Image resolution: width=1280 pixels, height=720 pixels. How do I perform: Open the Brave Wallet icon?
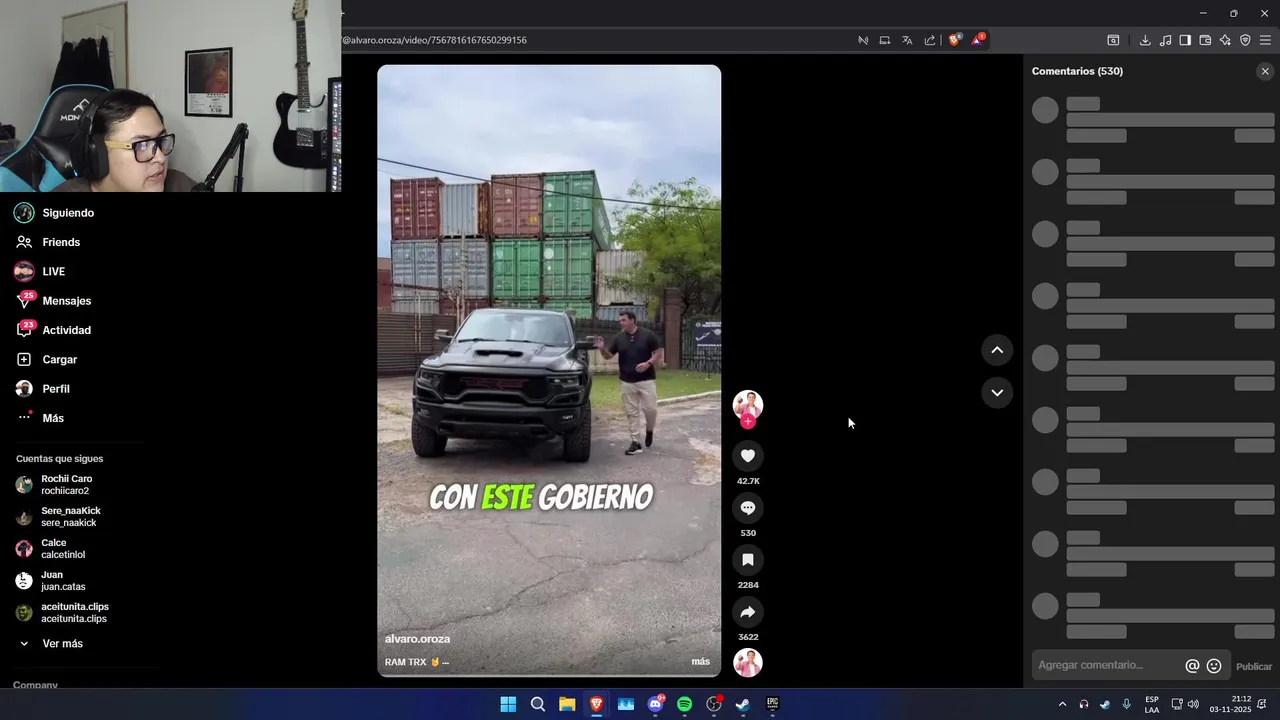[x=1205, y=40]
